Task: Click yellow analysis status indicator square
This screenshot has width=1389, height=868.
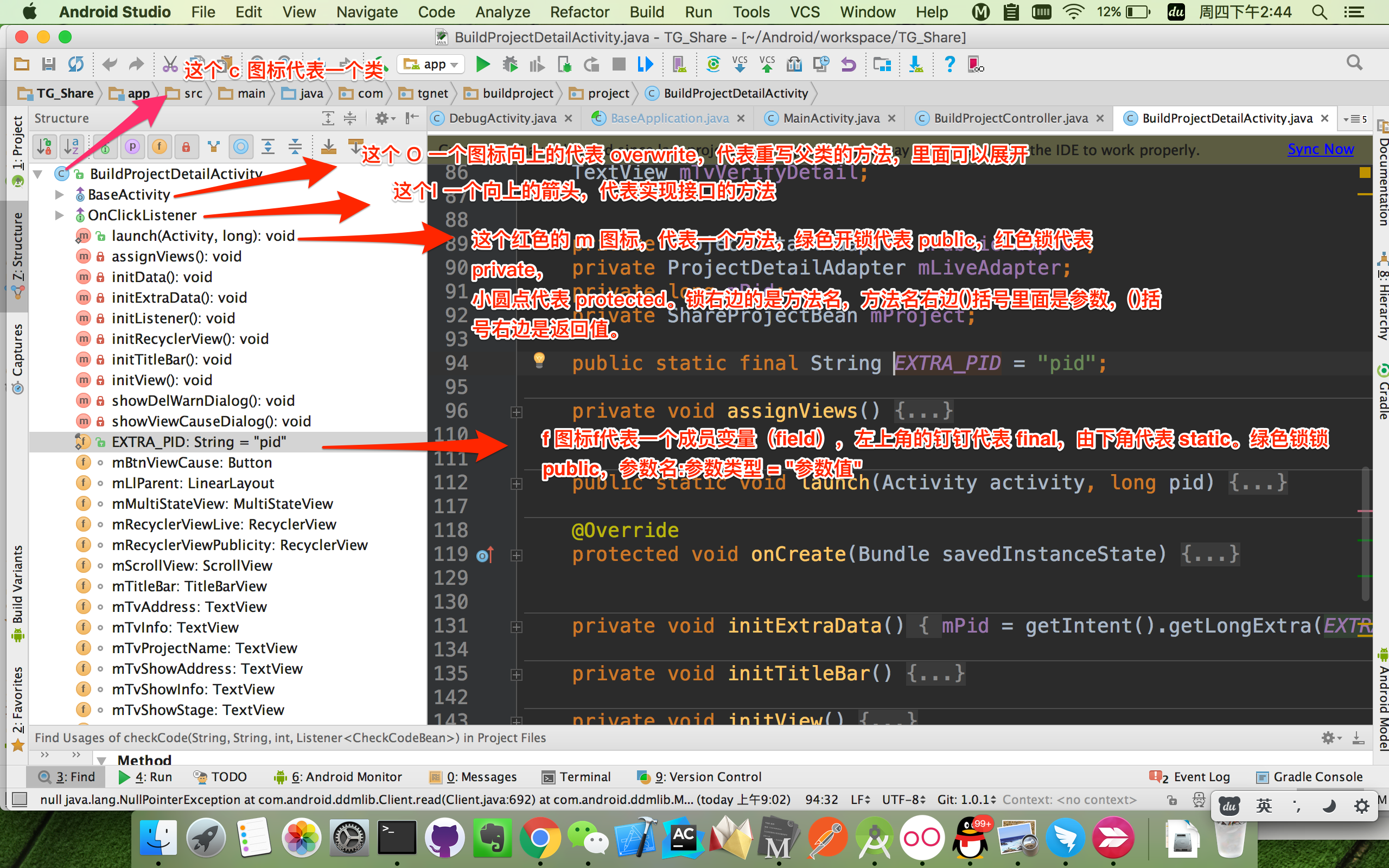Action: click(x=1365, y=172)
